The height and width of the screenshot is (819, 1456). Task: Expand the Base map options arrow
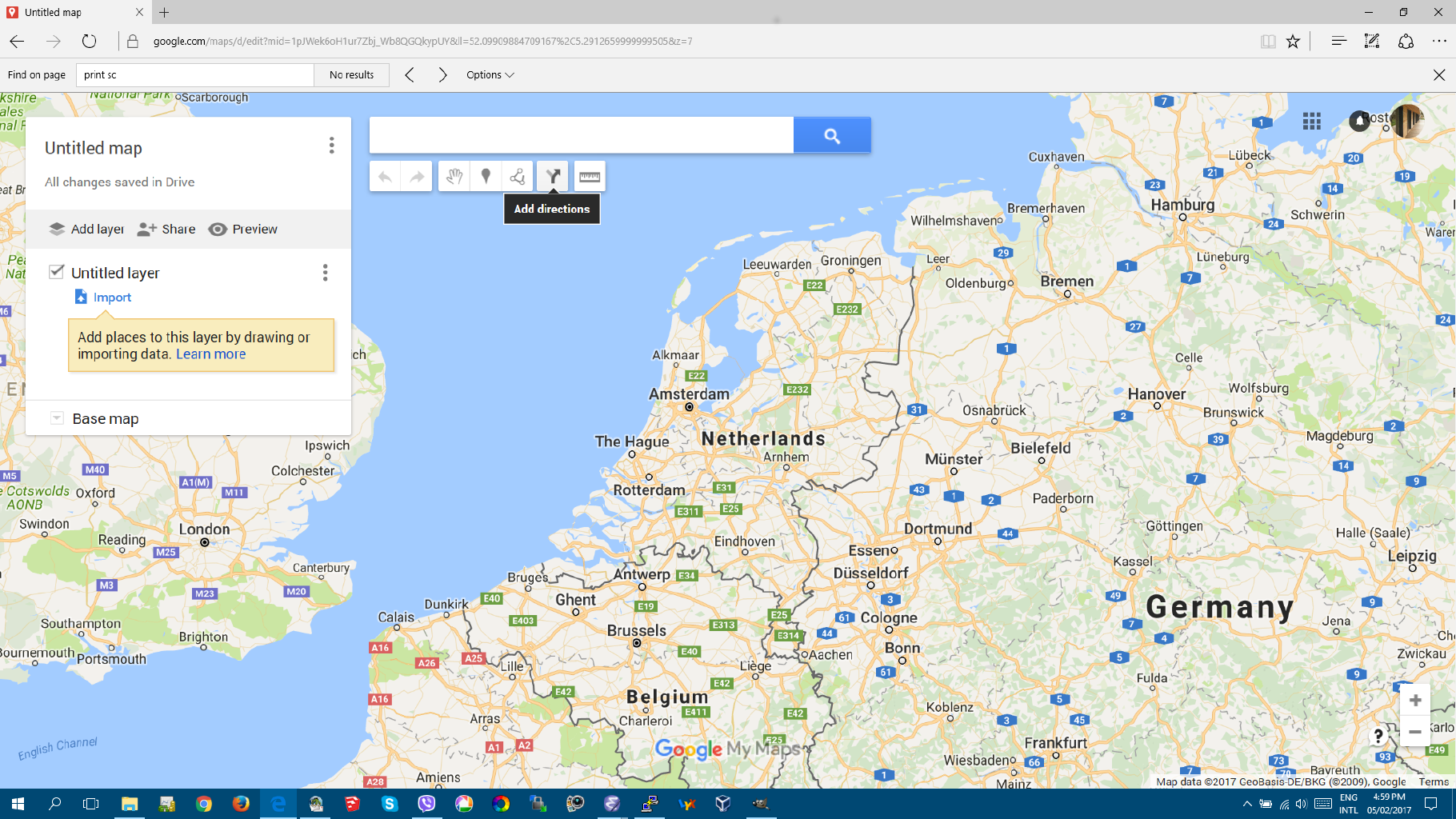click(57, 418)
